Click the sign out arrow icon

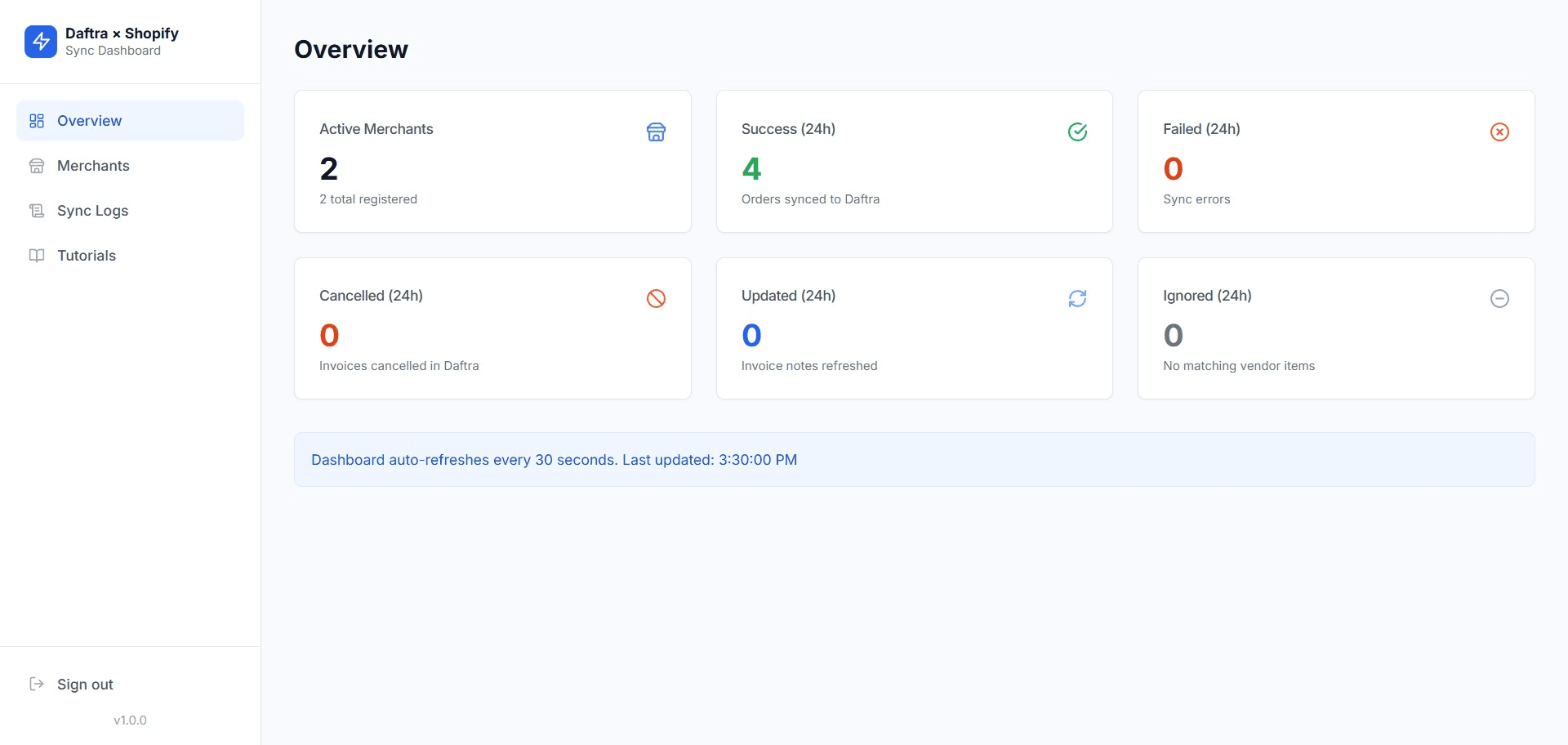tap(37, 684)
